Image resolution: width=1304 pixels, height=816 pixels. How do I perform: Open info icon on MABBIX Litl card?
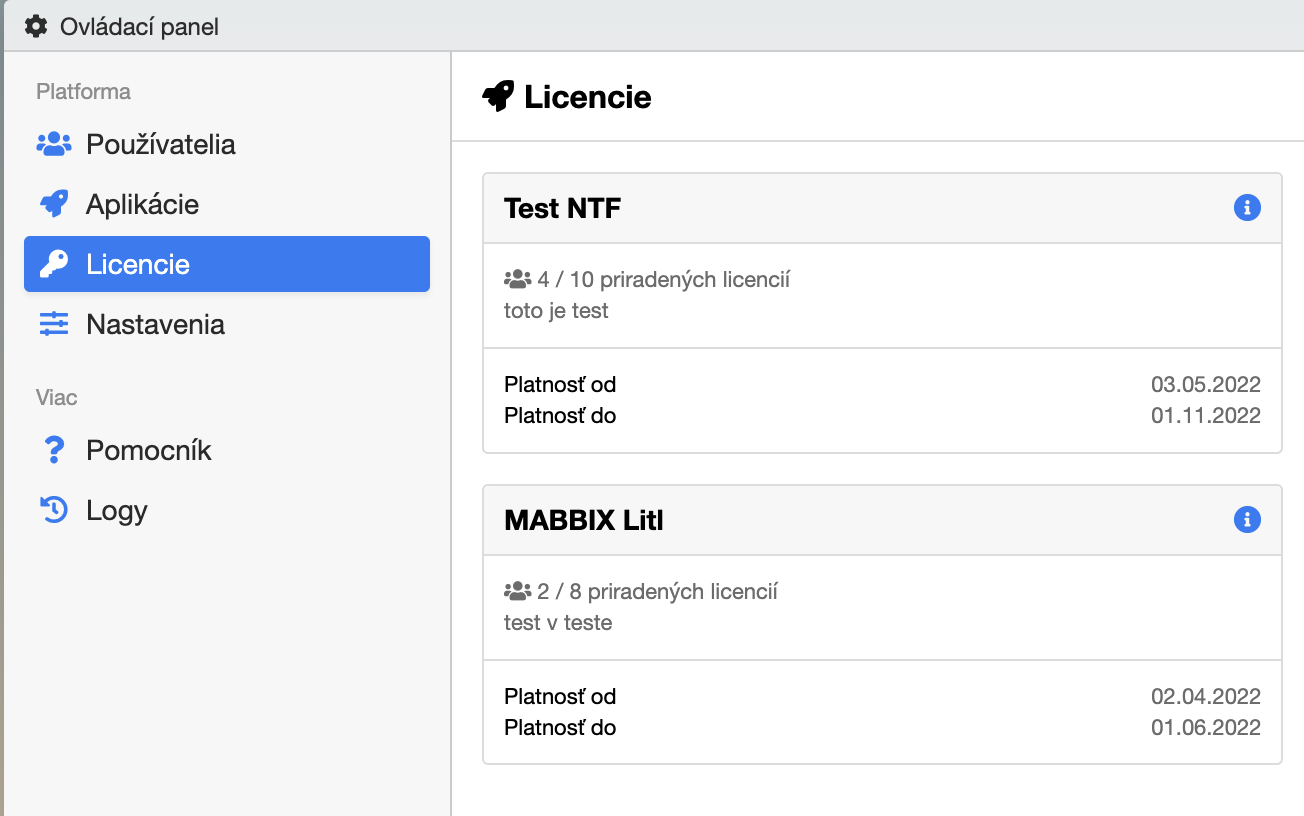(x=1246, y=520)
